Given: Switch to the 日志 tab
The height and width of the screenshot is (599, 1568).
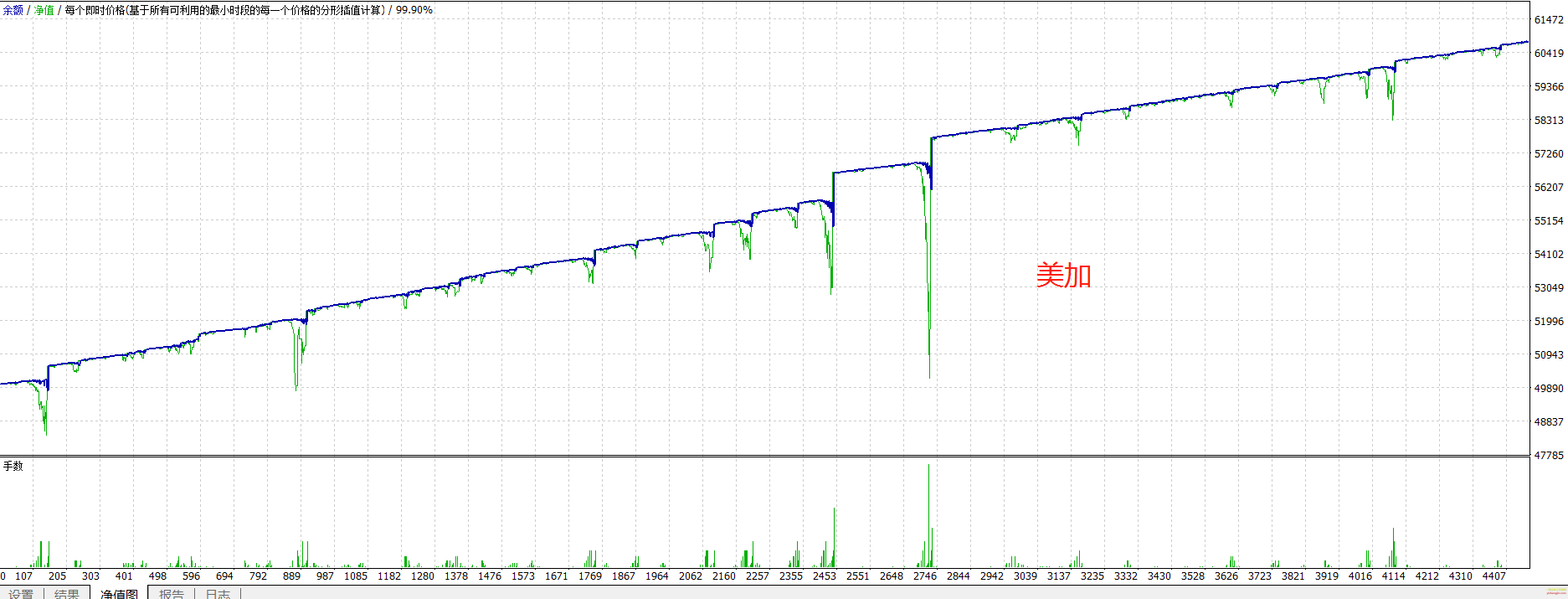Looking at the screenshot, I should [218, 593].
